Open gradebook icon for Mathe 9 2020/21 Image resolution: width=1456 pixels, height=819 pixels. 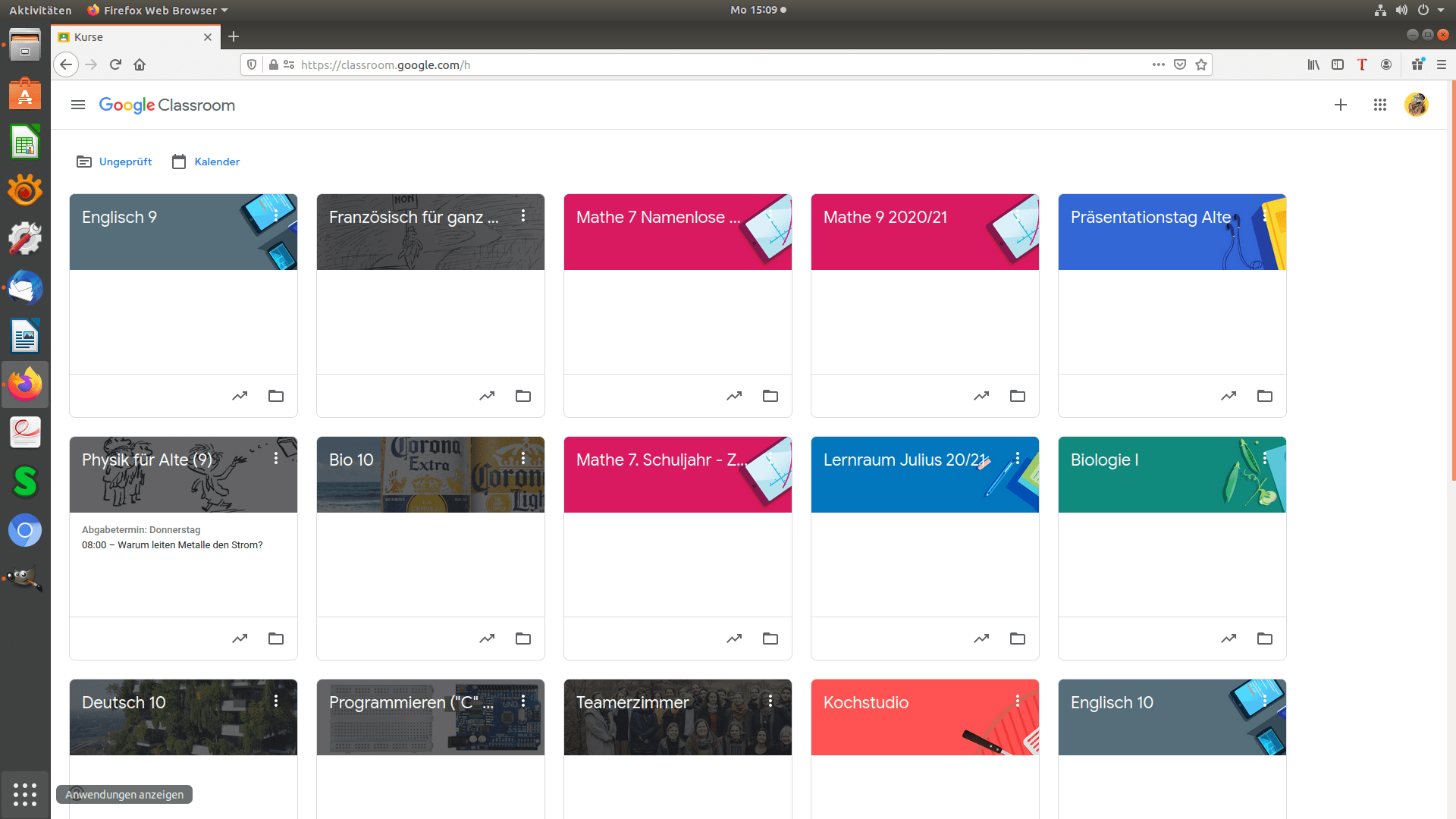click(981, 396)
